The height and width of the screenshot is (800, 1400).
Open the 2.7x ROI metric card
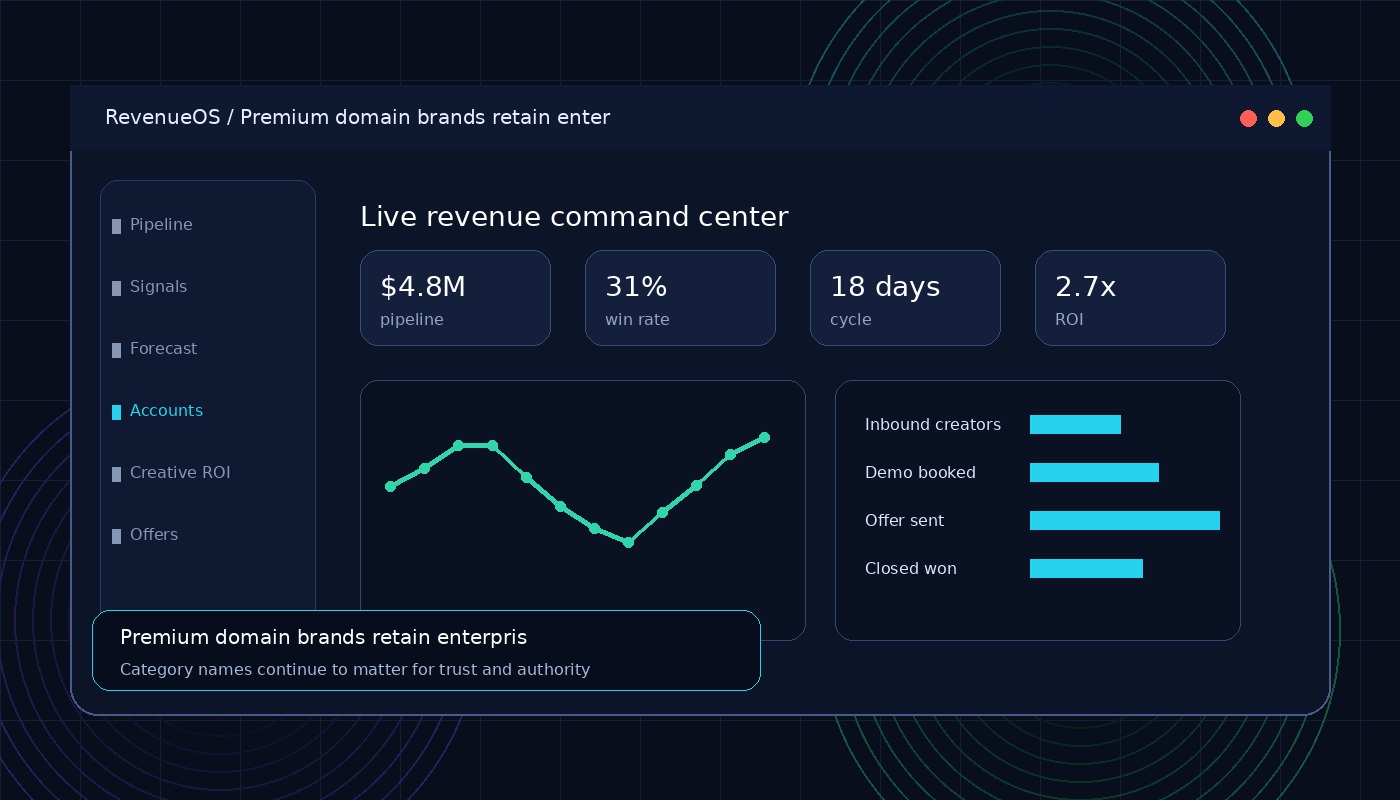pos(1130,298)
